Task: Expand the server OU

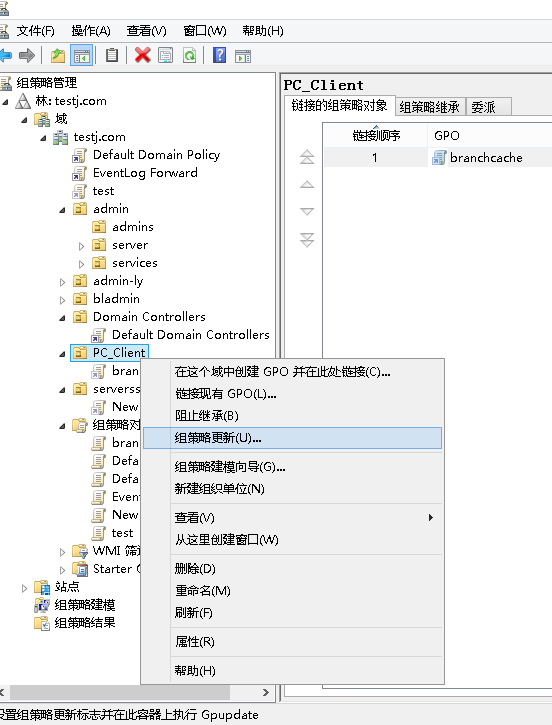Action: (81, 246)
